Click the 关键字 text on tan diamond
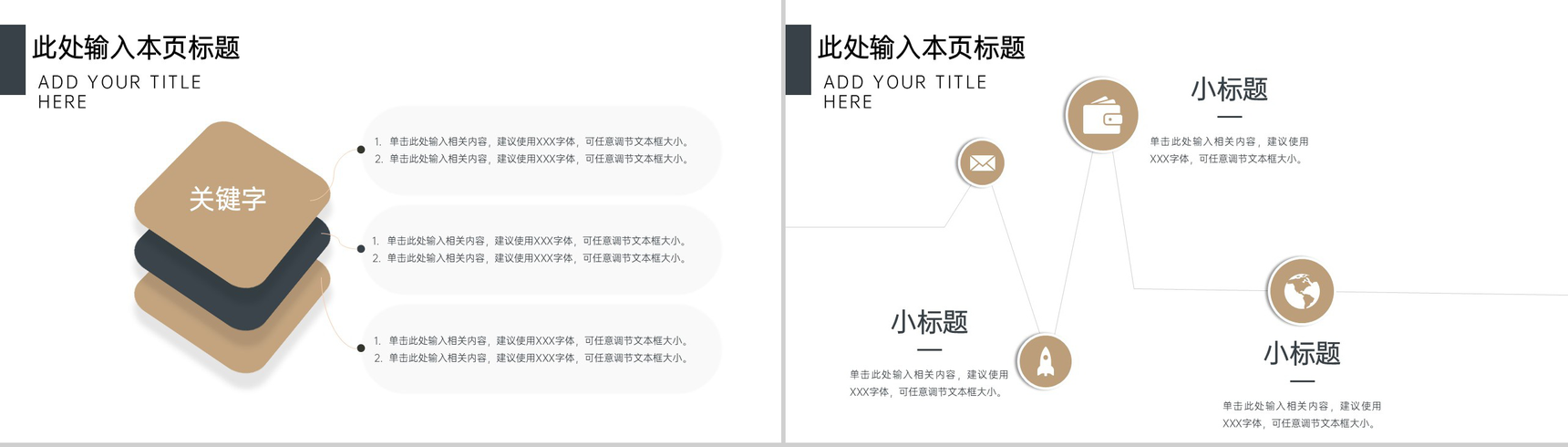Screen dimensions: 1568x447 [x=228, y=199]
